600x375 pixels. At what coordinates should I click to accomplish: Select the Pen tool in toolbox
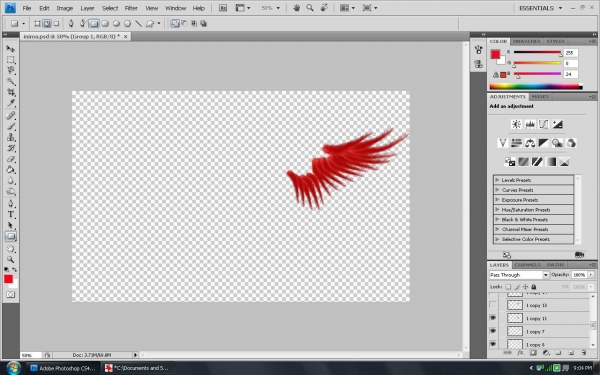(x=10, y=204)
